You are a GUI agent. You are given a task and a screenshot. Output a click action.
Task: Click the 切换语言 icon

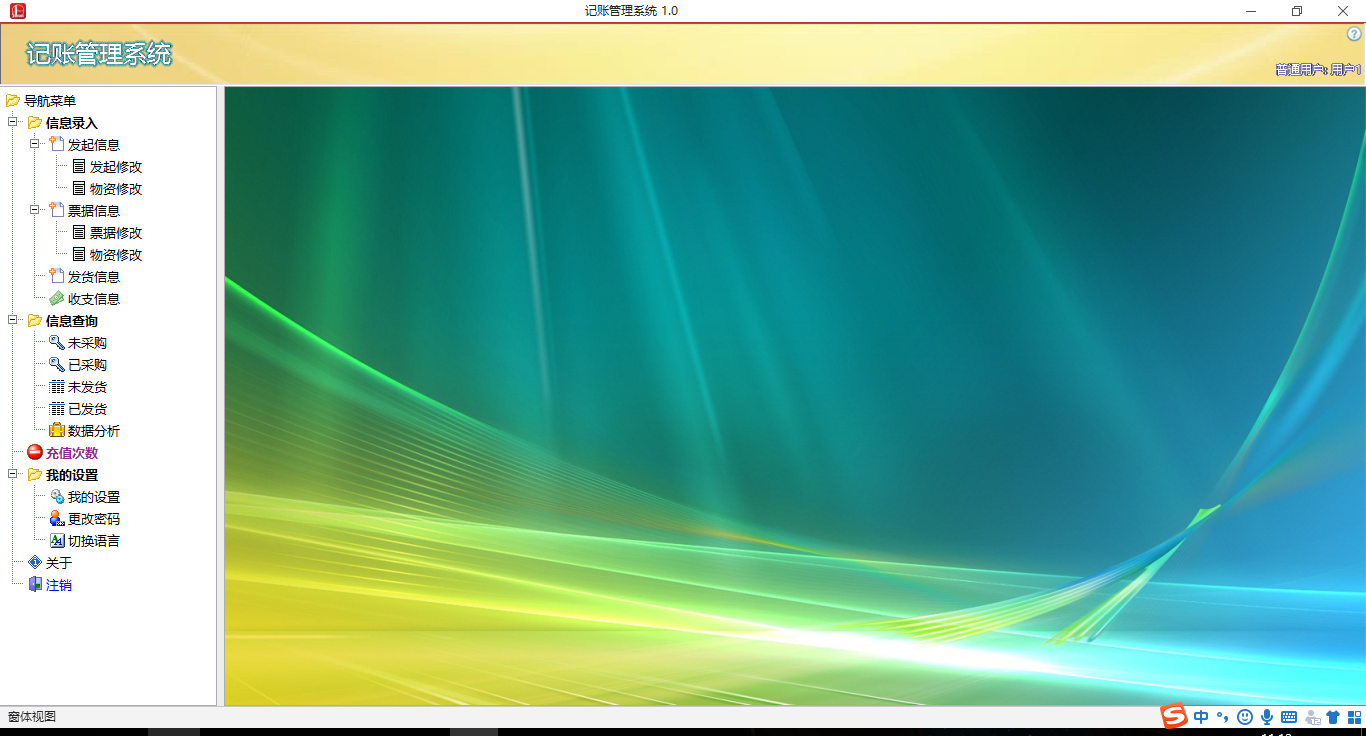pyautogui.click(x=57, y=541)
